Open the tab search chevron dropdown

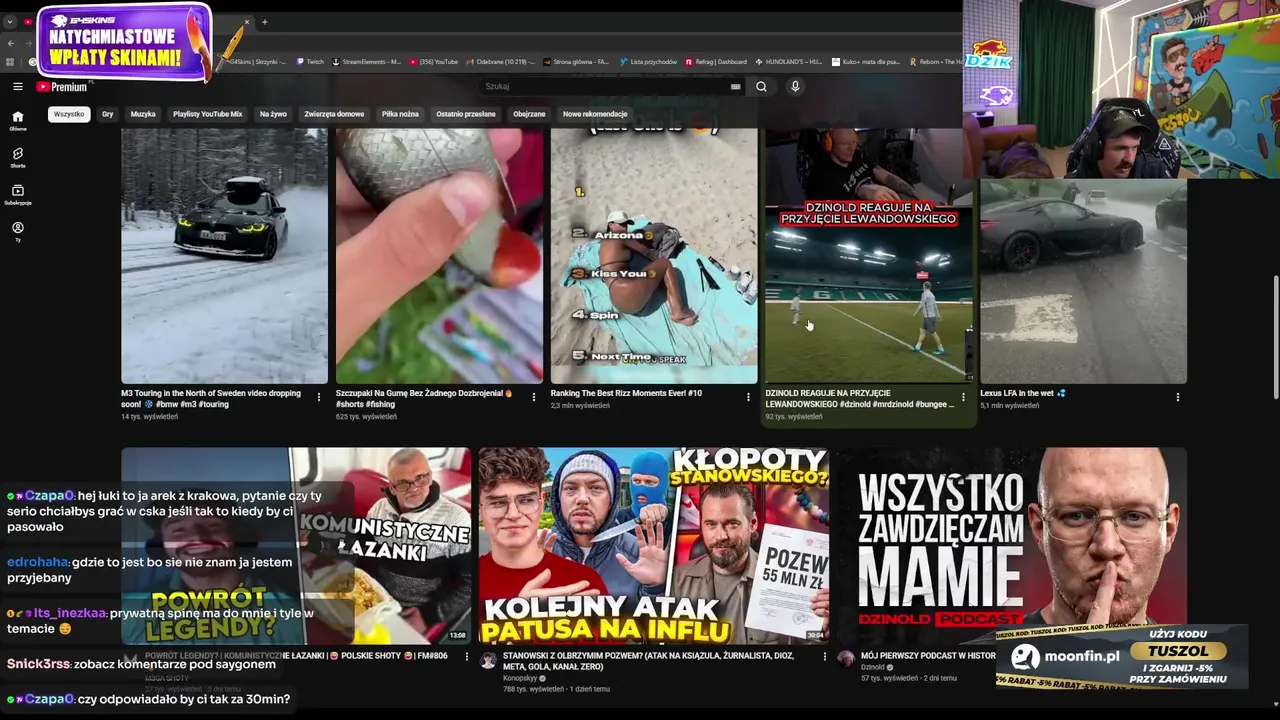click(10, 22)
